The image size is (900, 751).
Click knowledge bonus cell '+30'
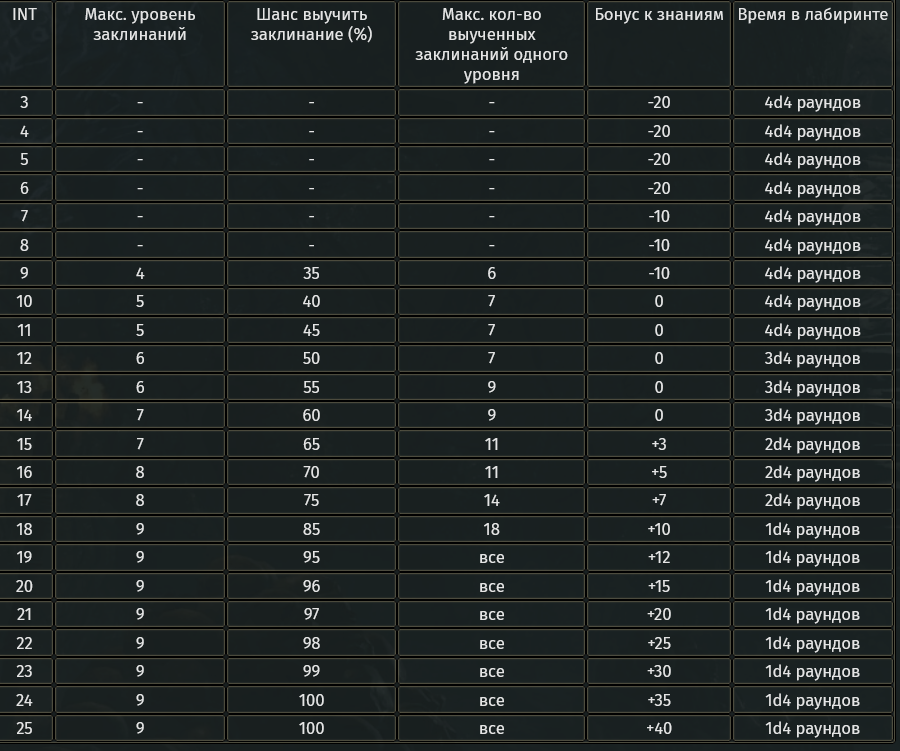pyautogui.click(x=659, y=671)
